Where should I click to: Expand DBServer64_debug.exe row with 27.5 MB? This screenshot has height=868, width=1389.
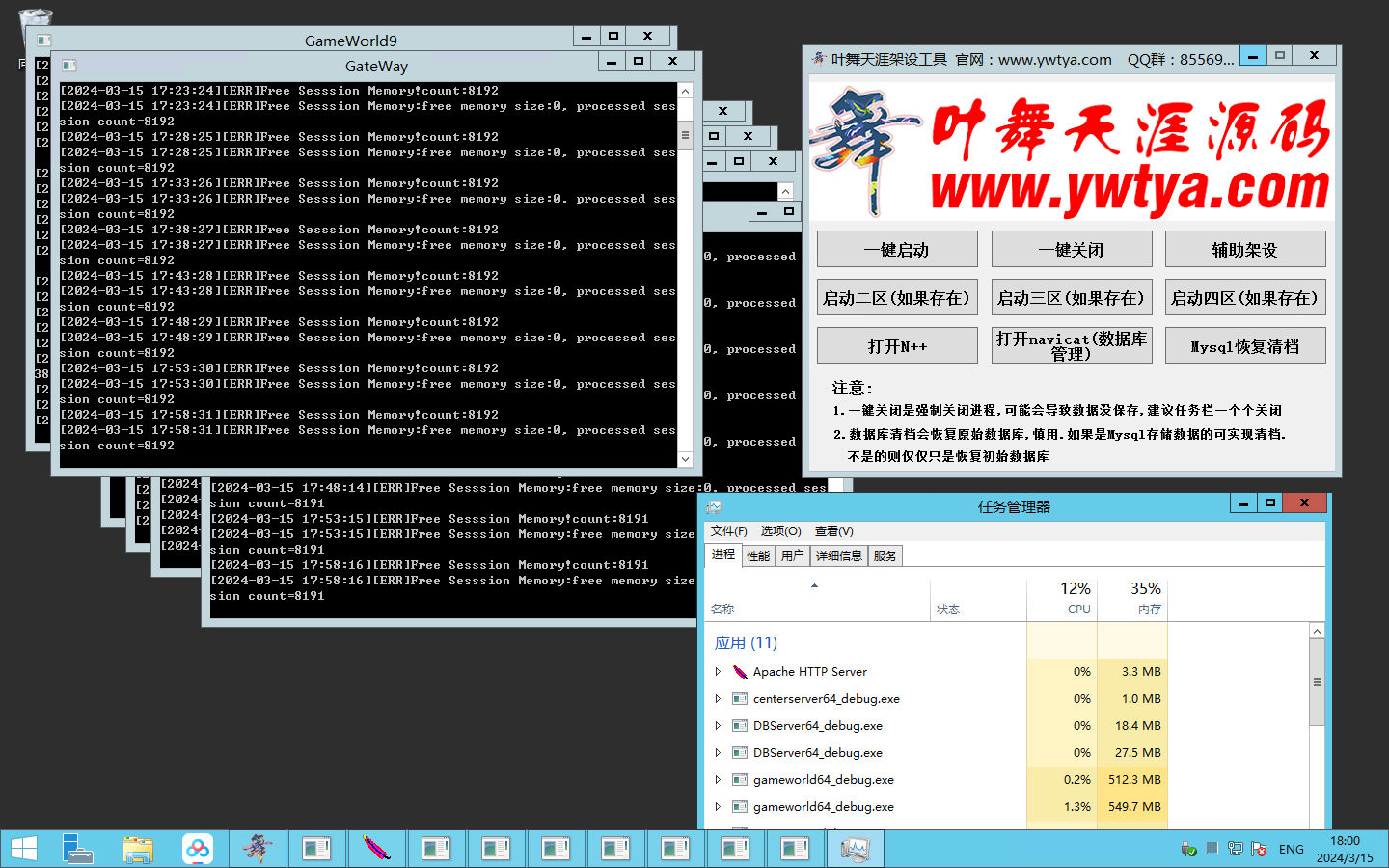click(718, 753)
